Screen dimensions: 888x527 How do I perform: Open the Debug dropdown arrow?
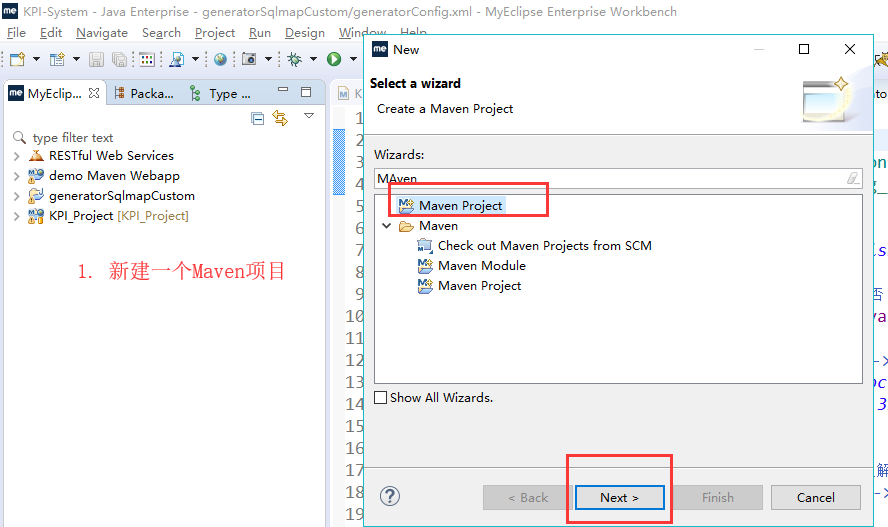[313, 59]
